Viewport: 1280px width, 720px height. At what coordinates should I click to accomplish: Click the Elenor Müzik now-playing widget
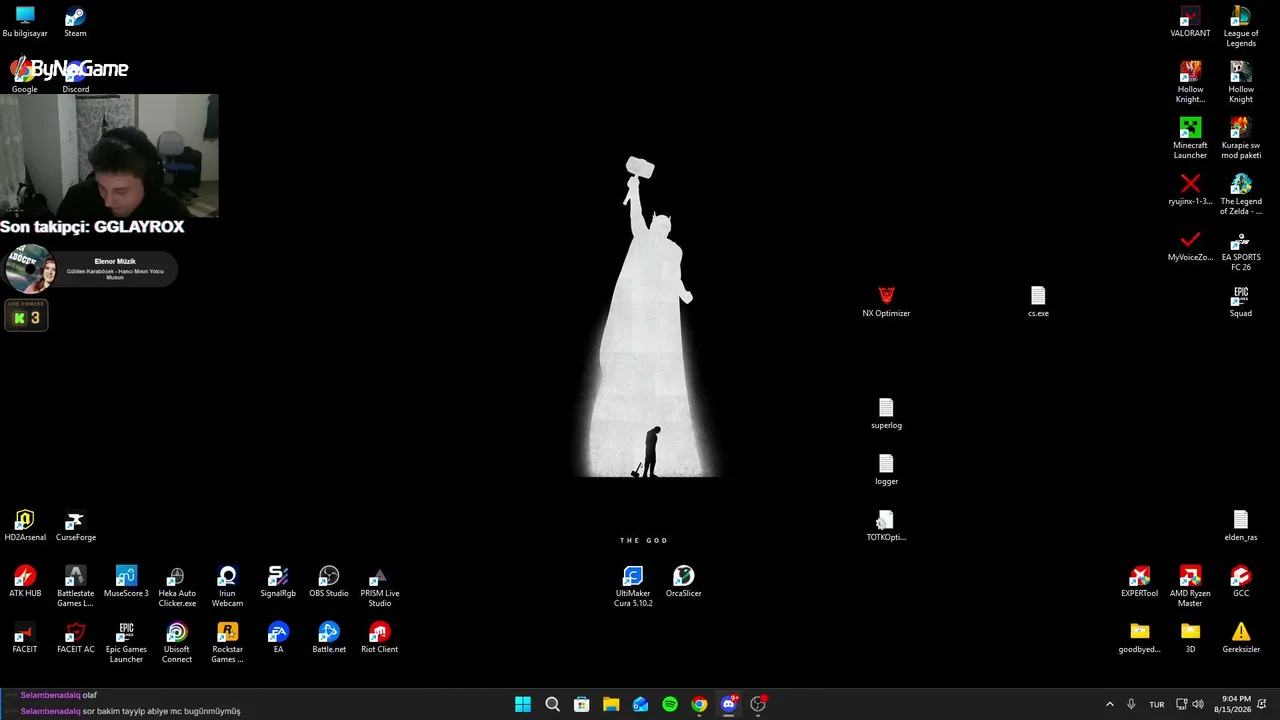(90, 269)
